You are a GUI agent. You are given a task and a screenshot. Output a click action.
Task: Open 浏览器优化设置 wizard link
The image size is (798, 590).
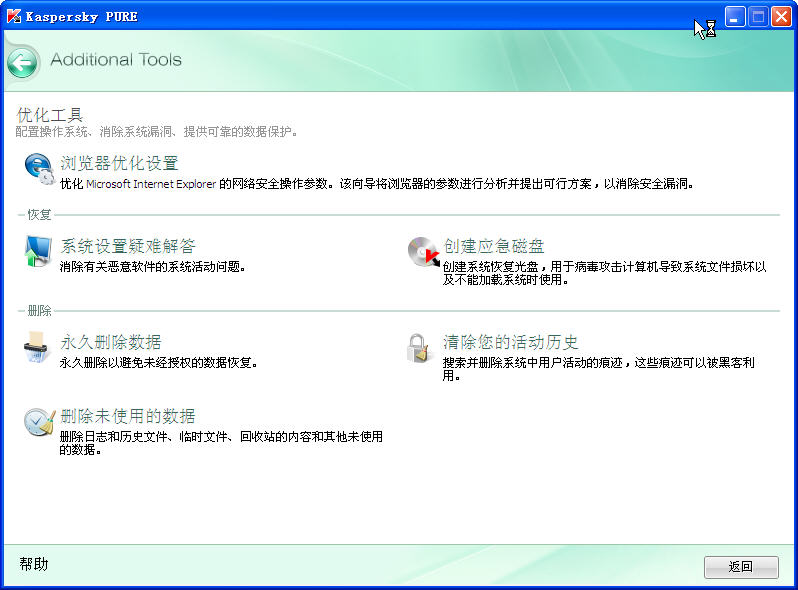(119, 163)
